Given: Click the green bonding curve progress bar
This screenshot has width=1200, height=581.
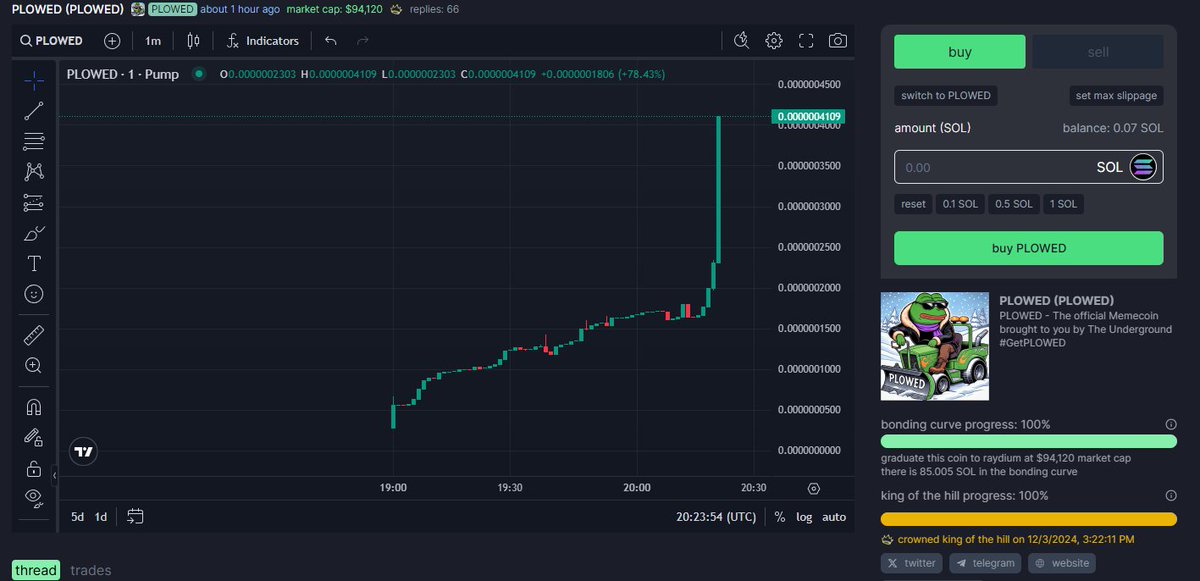Looking at the screenshot, I should click(x=1028, y=441).
